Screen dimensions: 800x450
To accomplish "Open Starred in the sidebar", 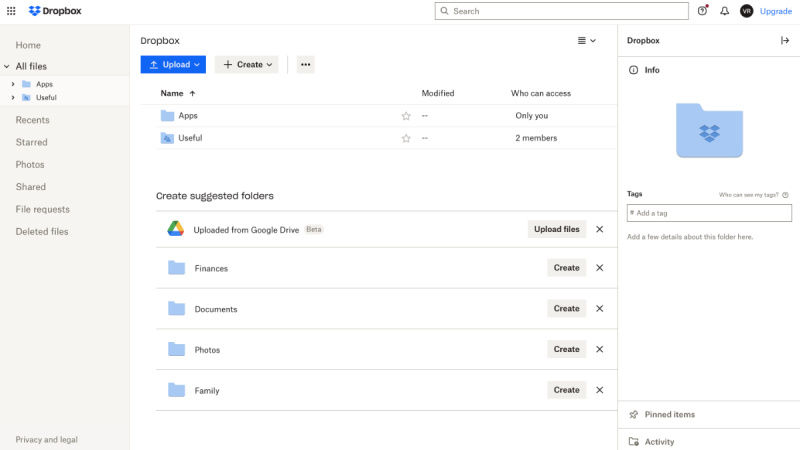I will coord(31,142).
